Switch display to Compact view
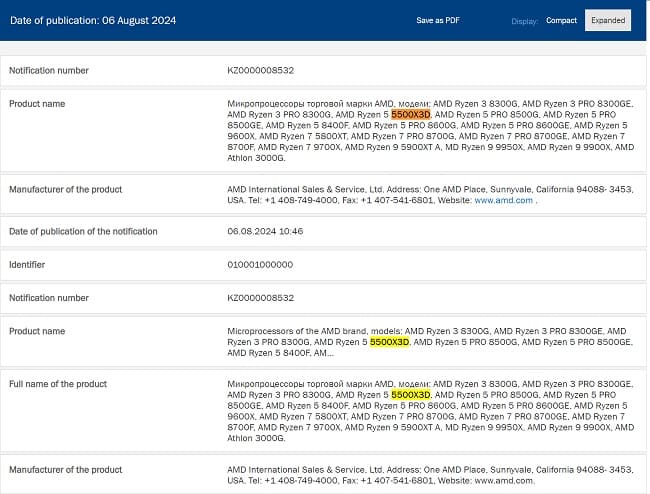 tap(561, 20)
